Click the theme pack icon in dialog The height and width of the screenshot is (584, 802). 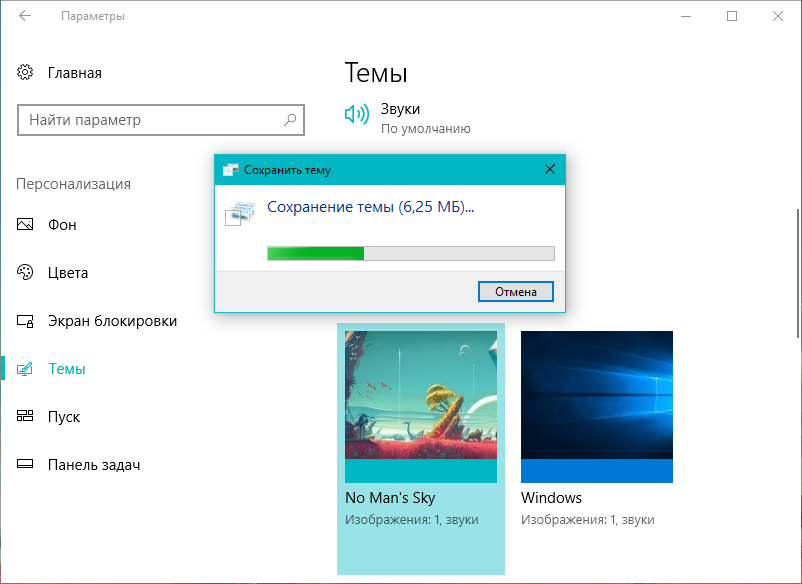[240, 214]
